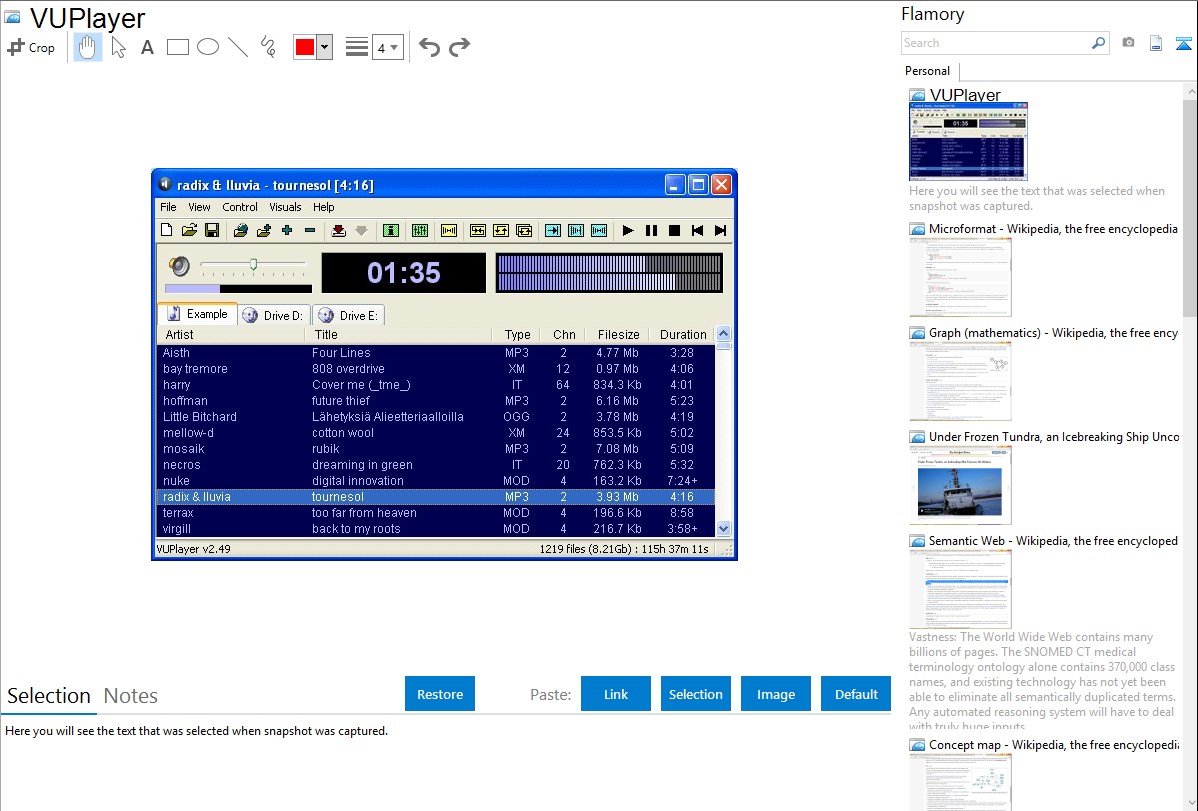The width and height of the screenshot is (1198, 811).
Task: Click the track position progress bar
Action: [x=238, y=289]
